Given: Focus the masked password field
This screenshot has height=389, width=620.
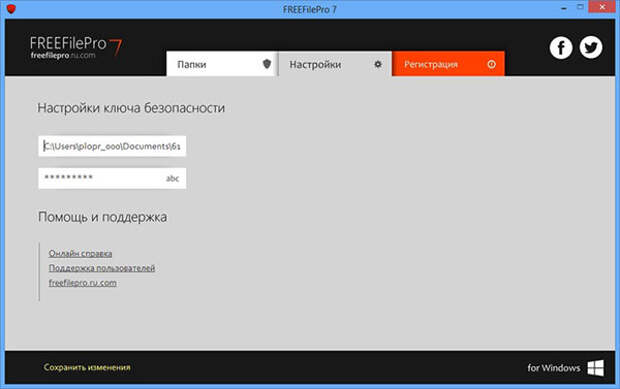Looking at the screenshot, I should [x=112, y=178].
